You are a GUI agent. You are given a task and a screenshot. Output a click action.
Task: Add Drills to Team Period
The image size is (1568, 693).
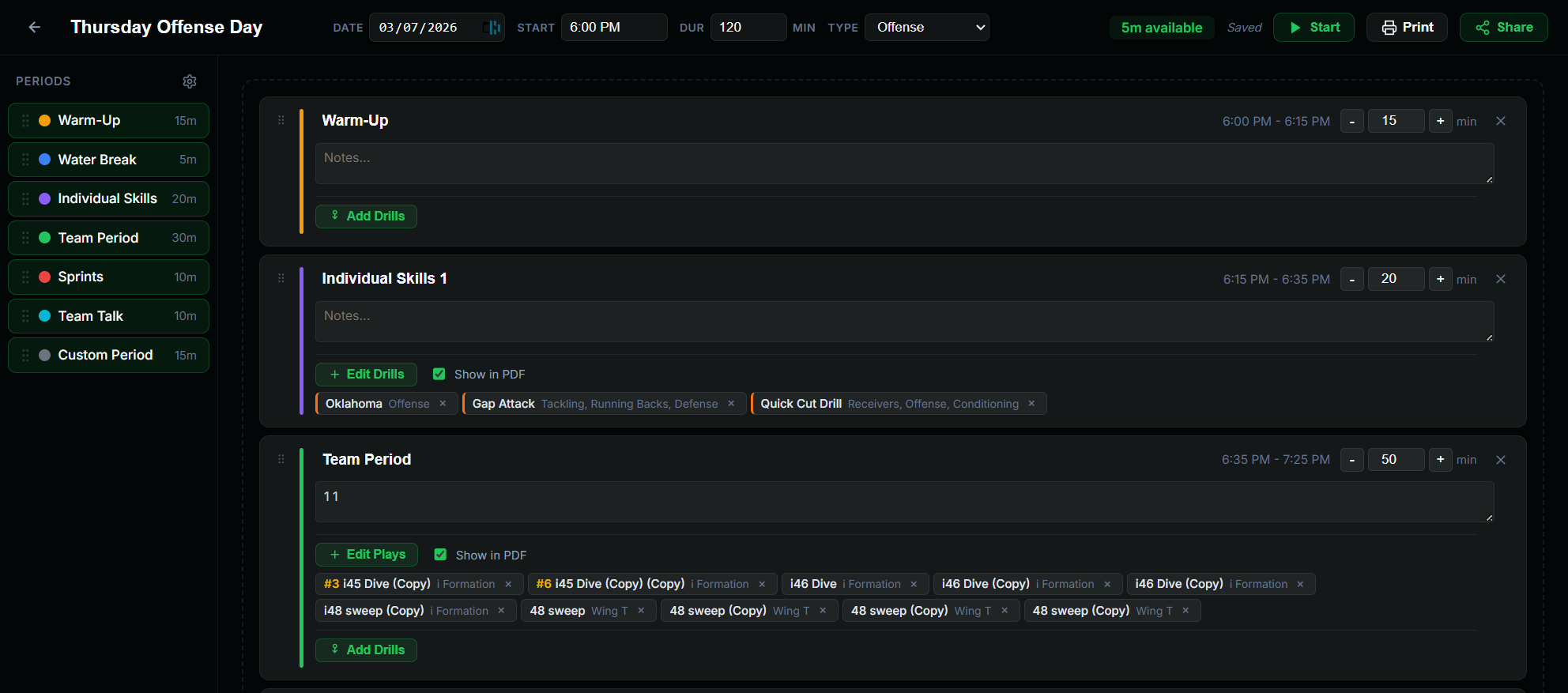(366, 650)
